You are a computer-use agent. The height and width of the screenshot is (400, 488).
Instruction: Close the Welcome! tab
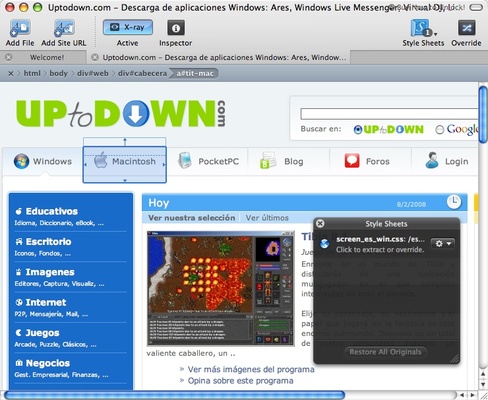(x=9, y=57)
